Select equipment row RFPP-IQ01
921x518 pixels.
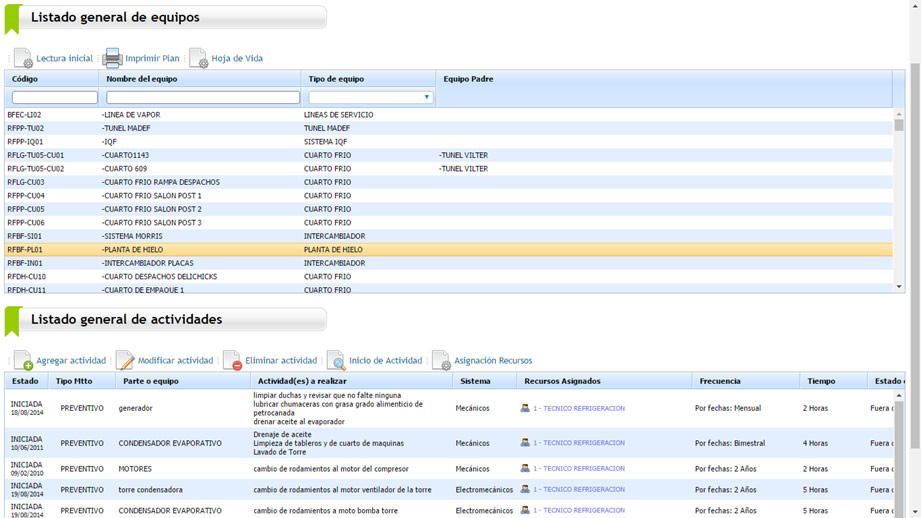click(x=449, y=142)
